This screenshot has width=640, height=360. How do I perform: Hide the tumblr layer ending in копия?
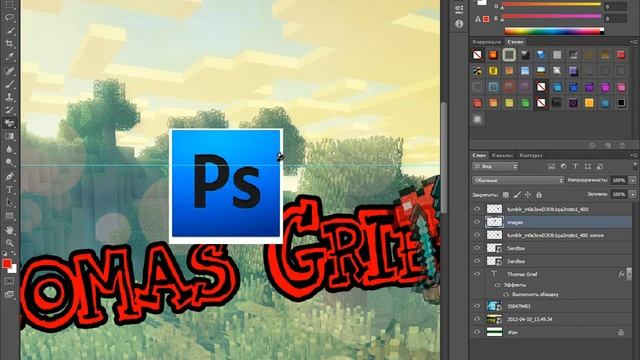pyautogui.click(x=477, y=235)
